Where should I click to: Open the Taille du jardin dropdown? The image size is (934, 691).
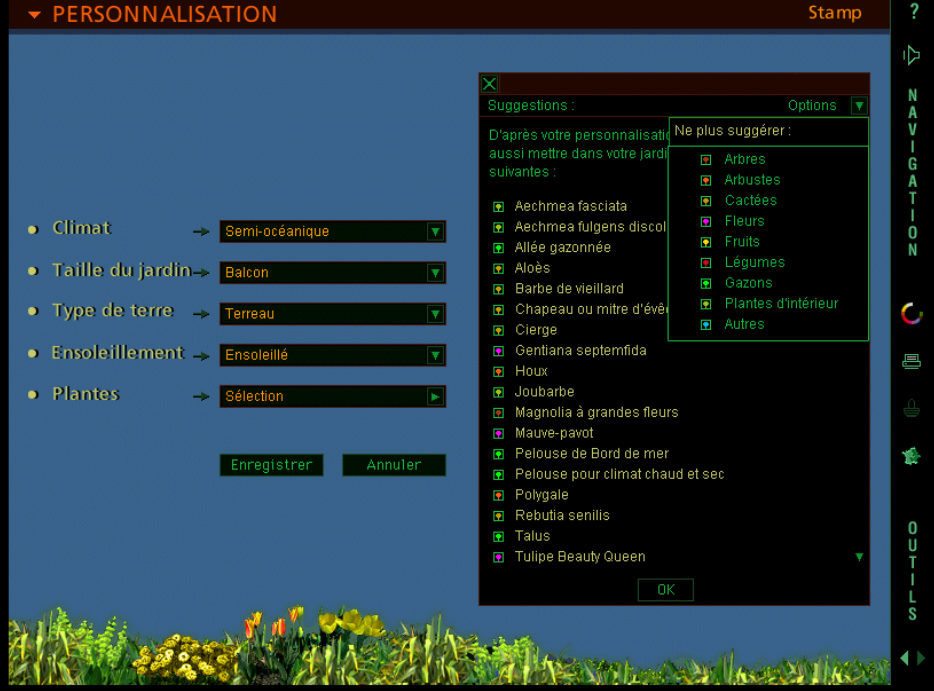[x=435, y=273]
